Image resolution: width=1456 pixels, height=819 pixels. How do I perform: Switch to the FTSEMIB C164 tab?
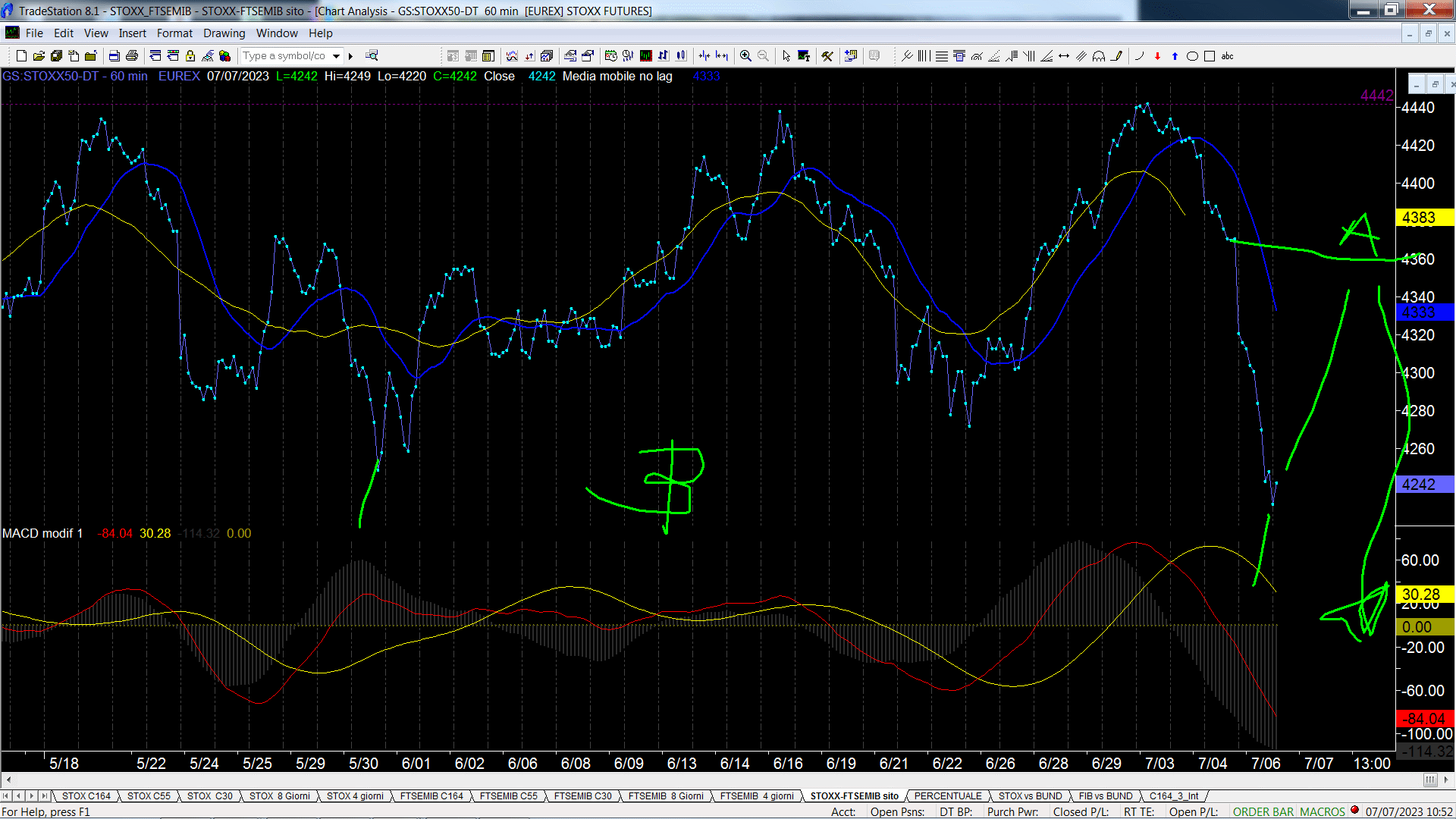[431, 795]
